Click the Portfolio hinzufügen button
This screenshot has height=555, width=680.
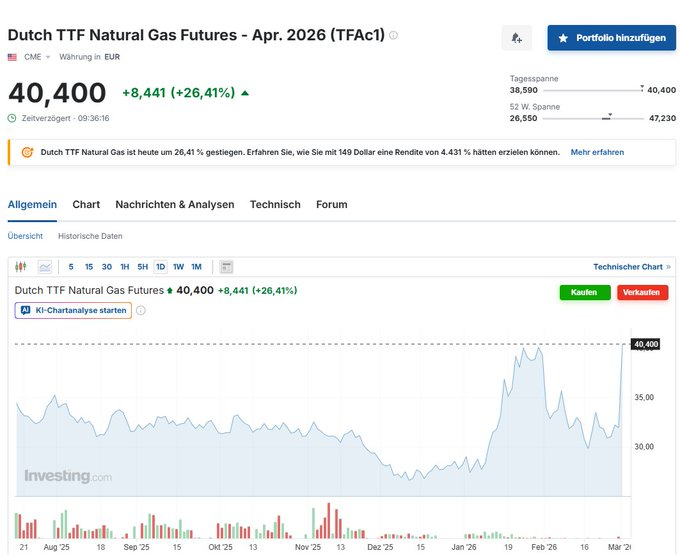(610, 38)
